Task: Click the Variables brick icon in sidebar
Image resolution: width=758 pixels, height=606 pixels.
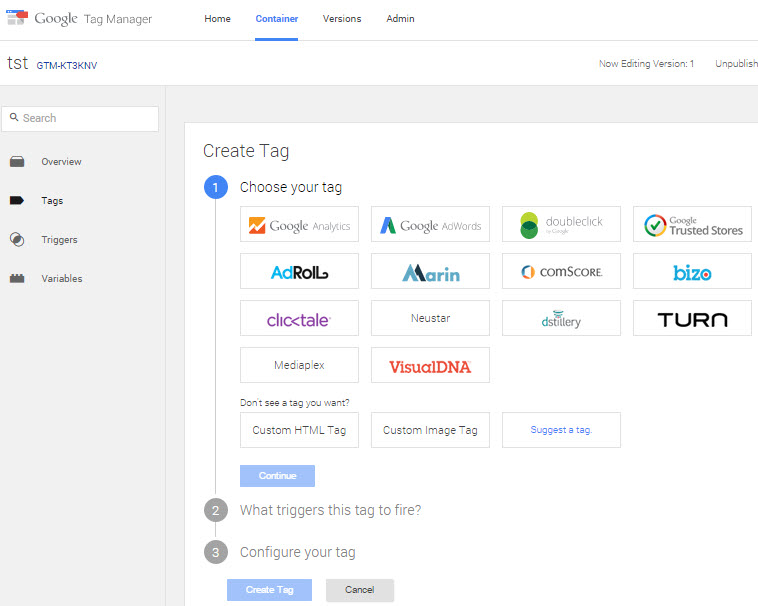Action: pyautogui.click(x=17, y=278)
